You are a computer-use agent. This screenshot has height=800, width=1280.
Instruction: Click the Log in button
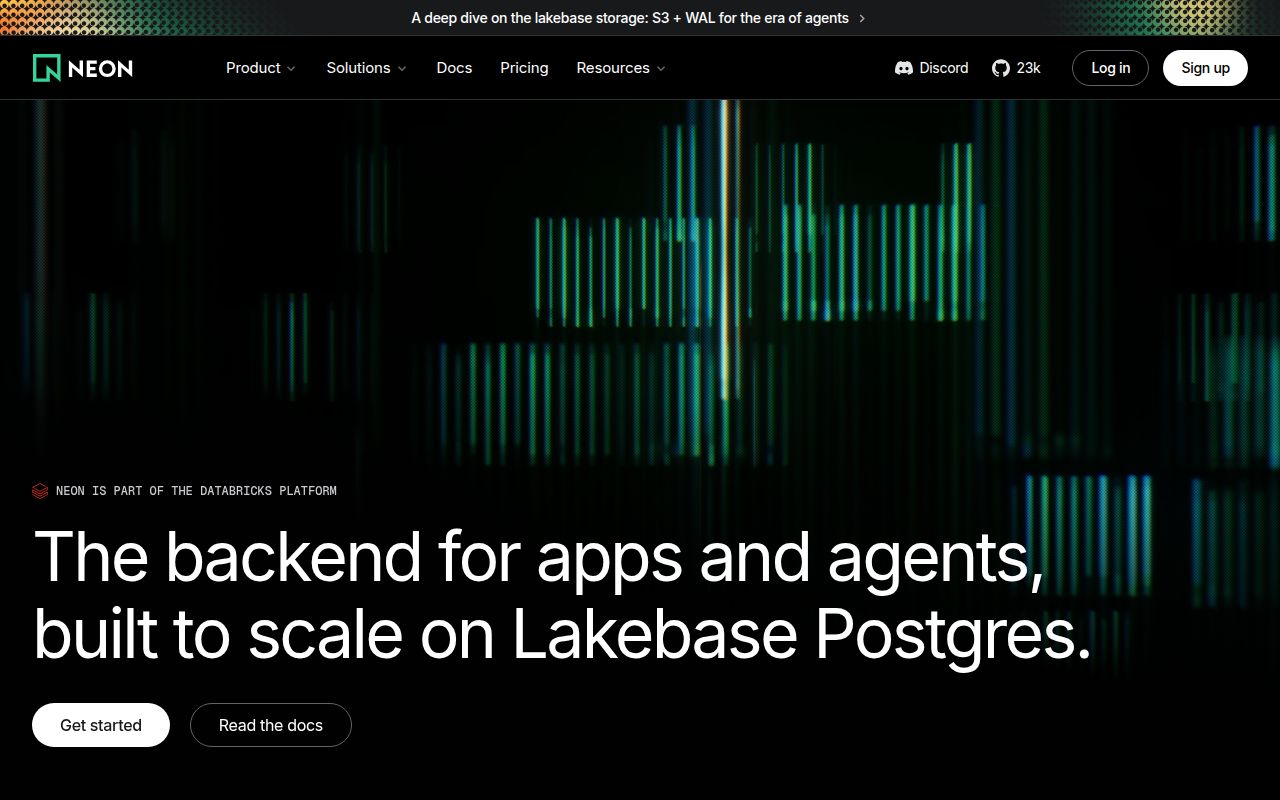pos(1110,68)
